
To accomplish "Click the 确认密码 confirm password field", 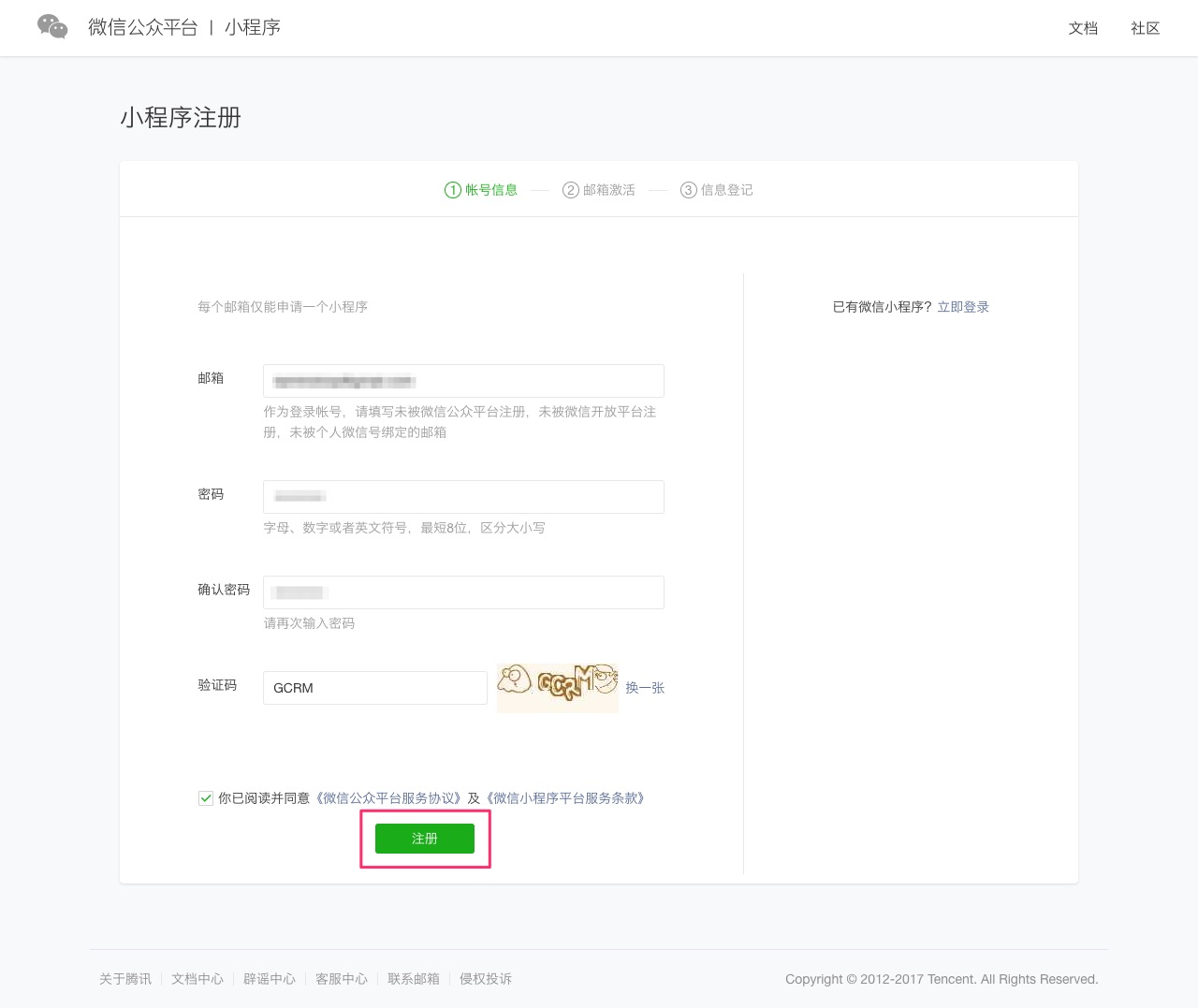I will (x=462, y=592).
